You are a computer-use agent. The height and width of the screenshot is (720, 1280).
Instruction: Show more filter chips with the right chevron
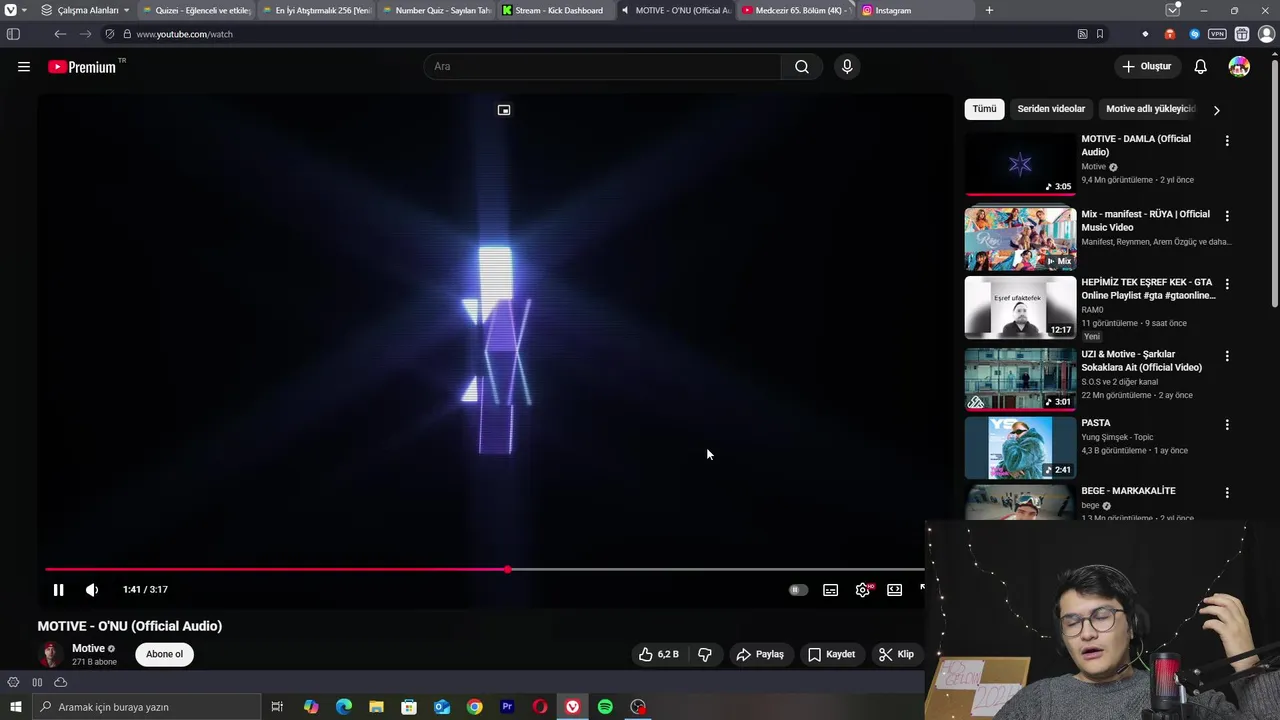(1216, 110)
